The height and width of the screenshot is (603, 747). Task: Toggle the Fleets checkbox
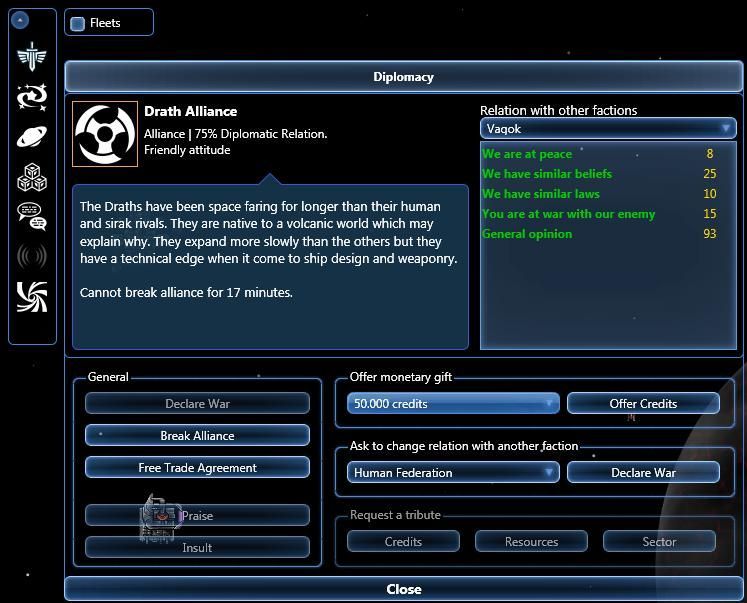(77, 23)
